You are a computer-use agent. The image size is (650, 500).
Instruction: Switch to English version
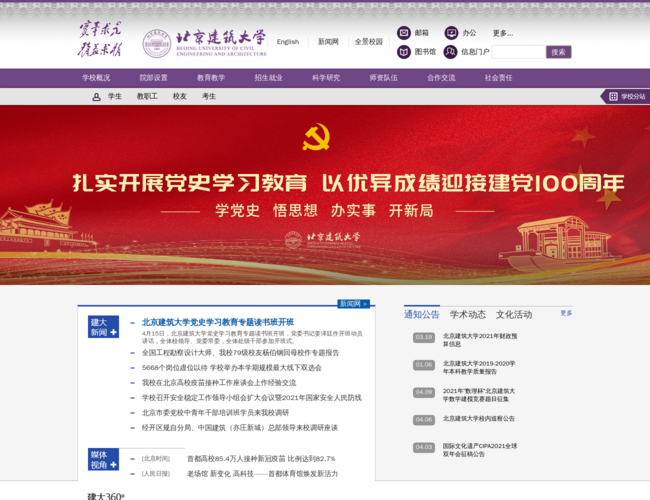click(x=288, y=41)
